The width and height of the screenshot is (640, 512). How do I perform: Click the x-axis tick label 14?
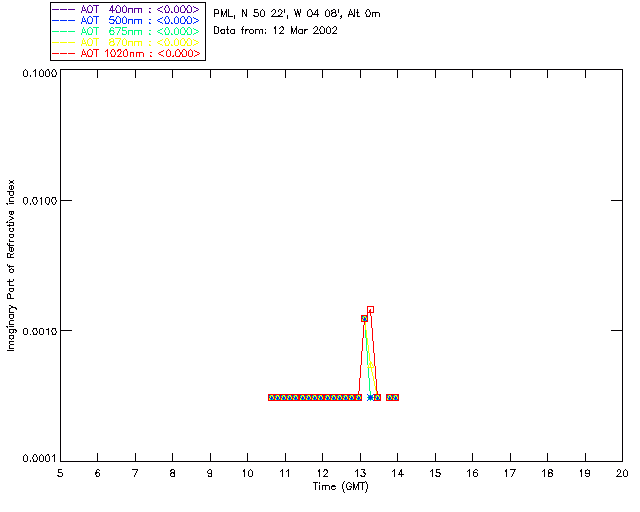coord(398,473)
